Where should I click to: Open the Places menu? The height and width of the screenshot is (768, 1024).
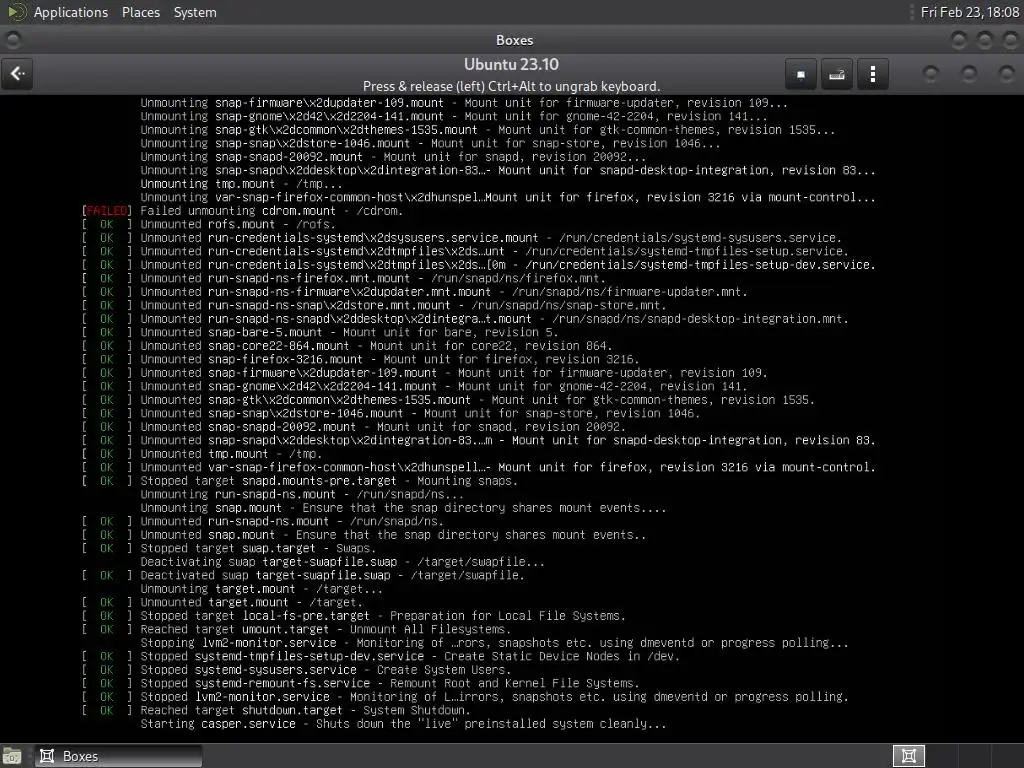pyautogui.click(x=140, y=12)
